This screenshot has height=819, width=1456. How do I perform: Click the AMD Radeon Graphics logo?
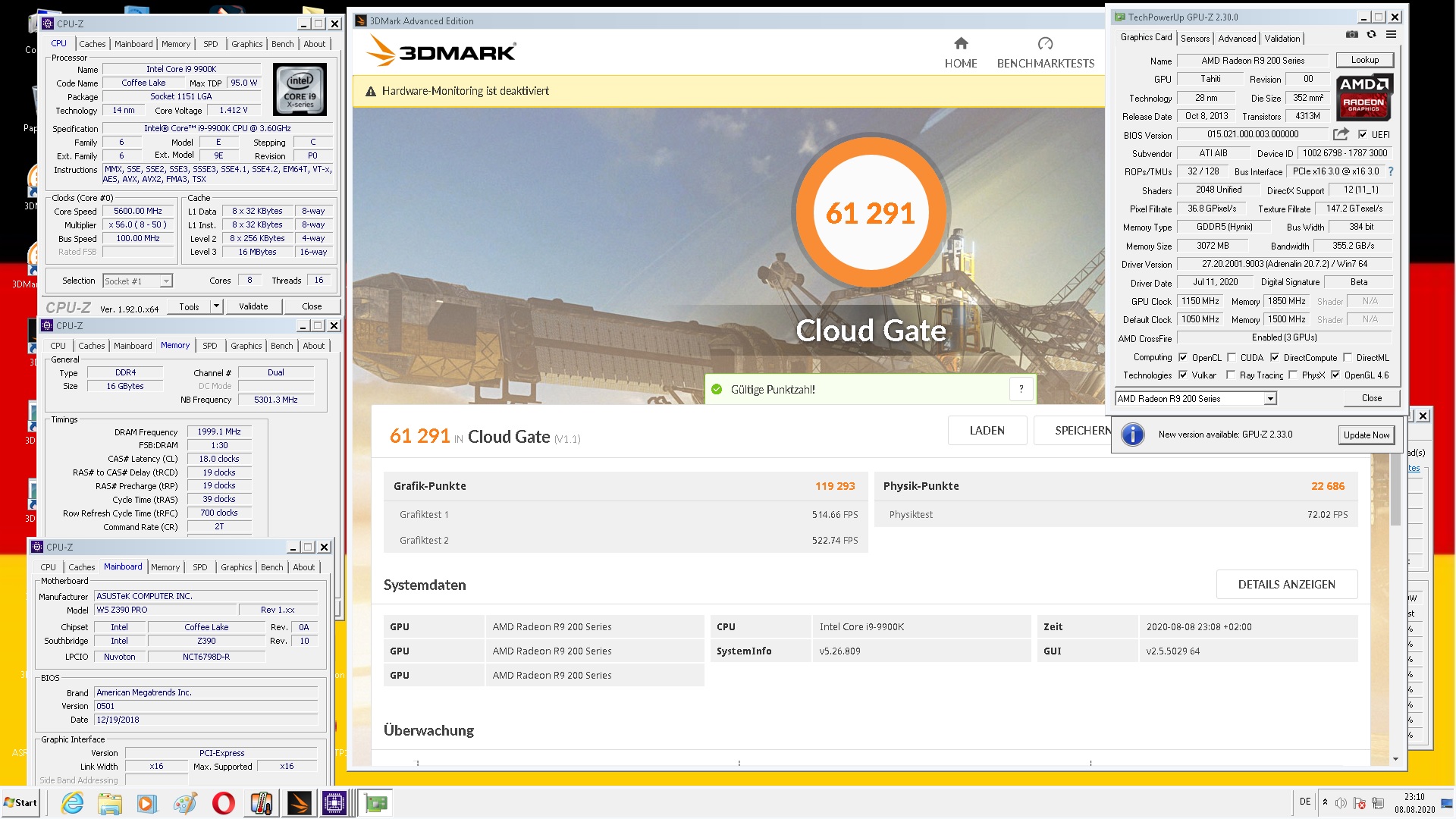click(1363, 98)
